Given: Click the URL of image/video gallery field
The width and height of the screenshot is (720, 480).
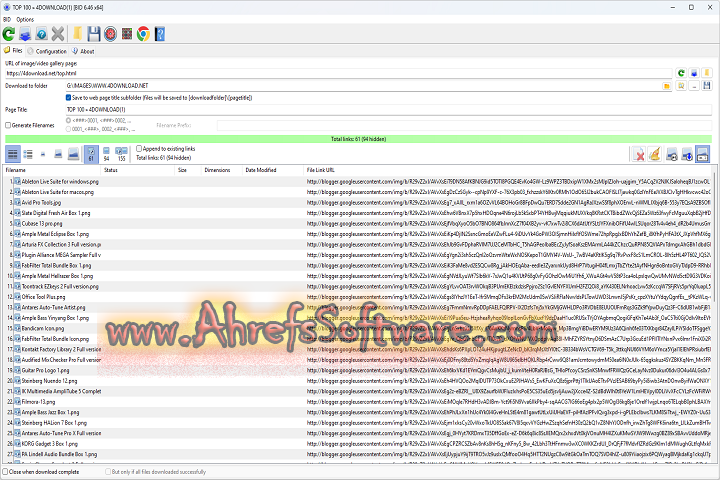Looking at the screenshot, I should coord(330,73).
